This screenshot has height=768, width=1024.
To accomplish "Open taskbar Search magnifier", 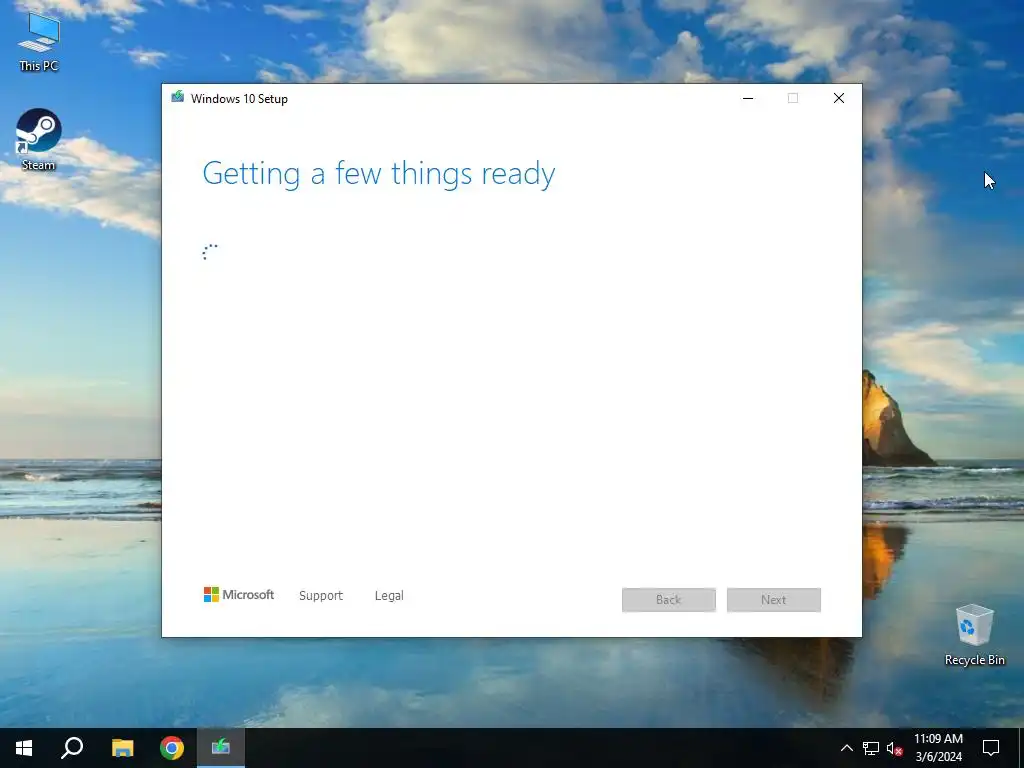I will coord(72,748).
